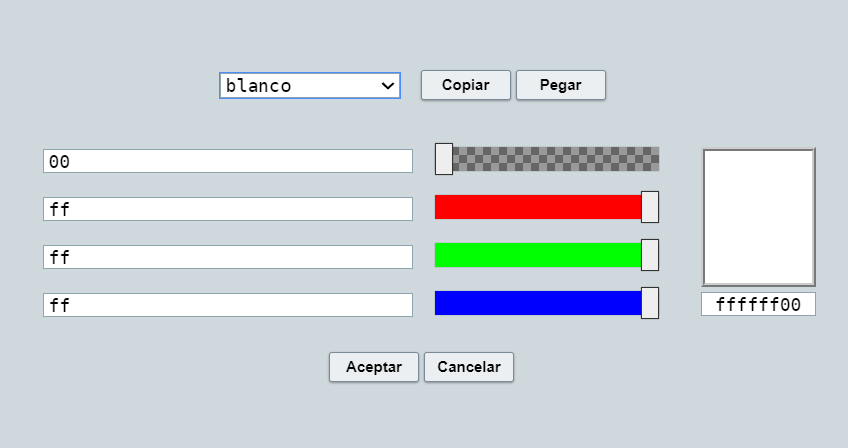
Task: Click the middle of the blue slider track
Action: pyautogui.click(x=547, y=303)
